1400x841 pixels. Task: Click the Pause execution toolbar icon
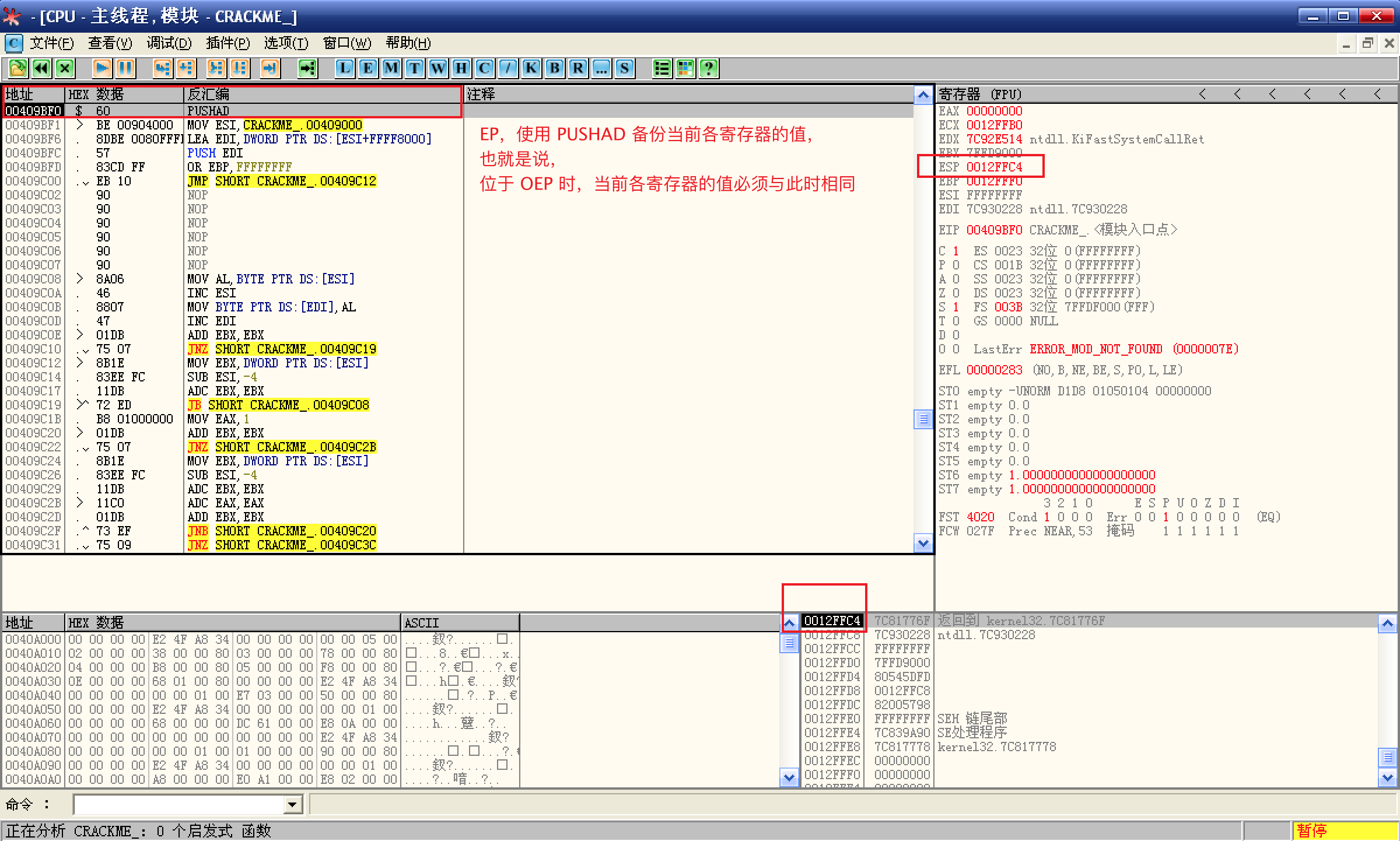pyautogui.click(x=125, y=68)
